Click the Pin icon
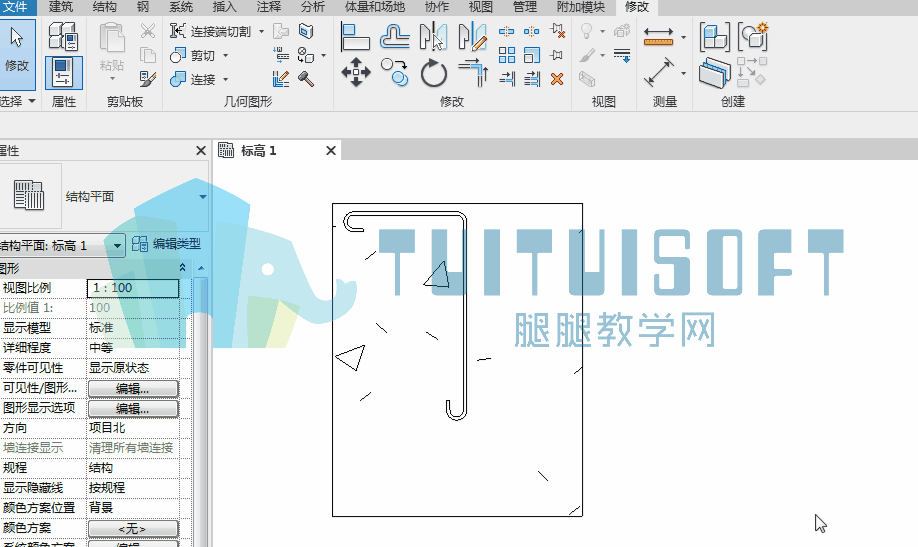918x547 pixels. click(557, 55)
